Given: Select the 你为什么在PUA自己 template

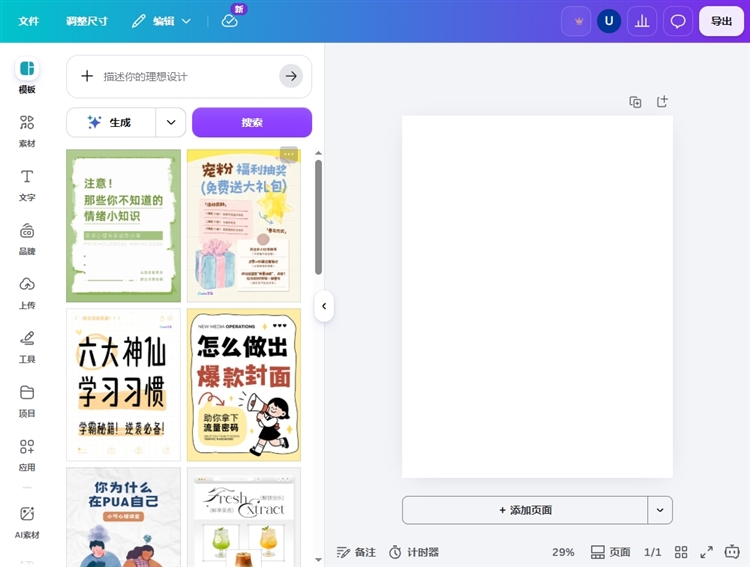Looking at the screenshot, I should pos(123,517).
